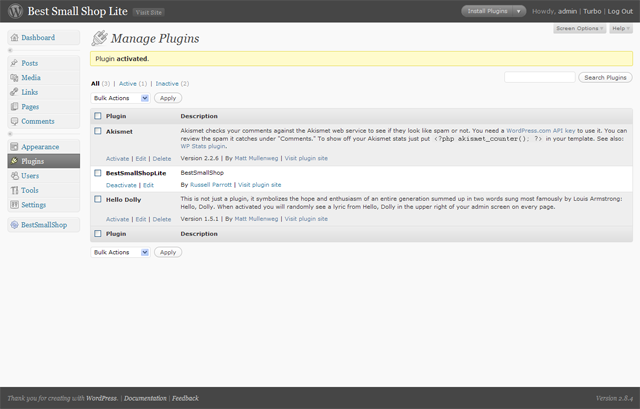
Task: Click the Settings icon in sidebar
Action: tap(14, 204)
